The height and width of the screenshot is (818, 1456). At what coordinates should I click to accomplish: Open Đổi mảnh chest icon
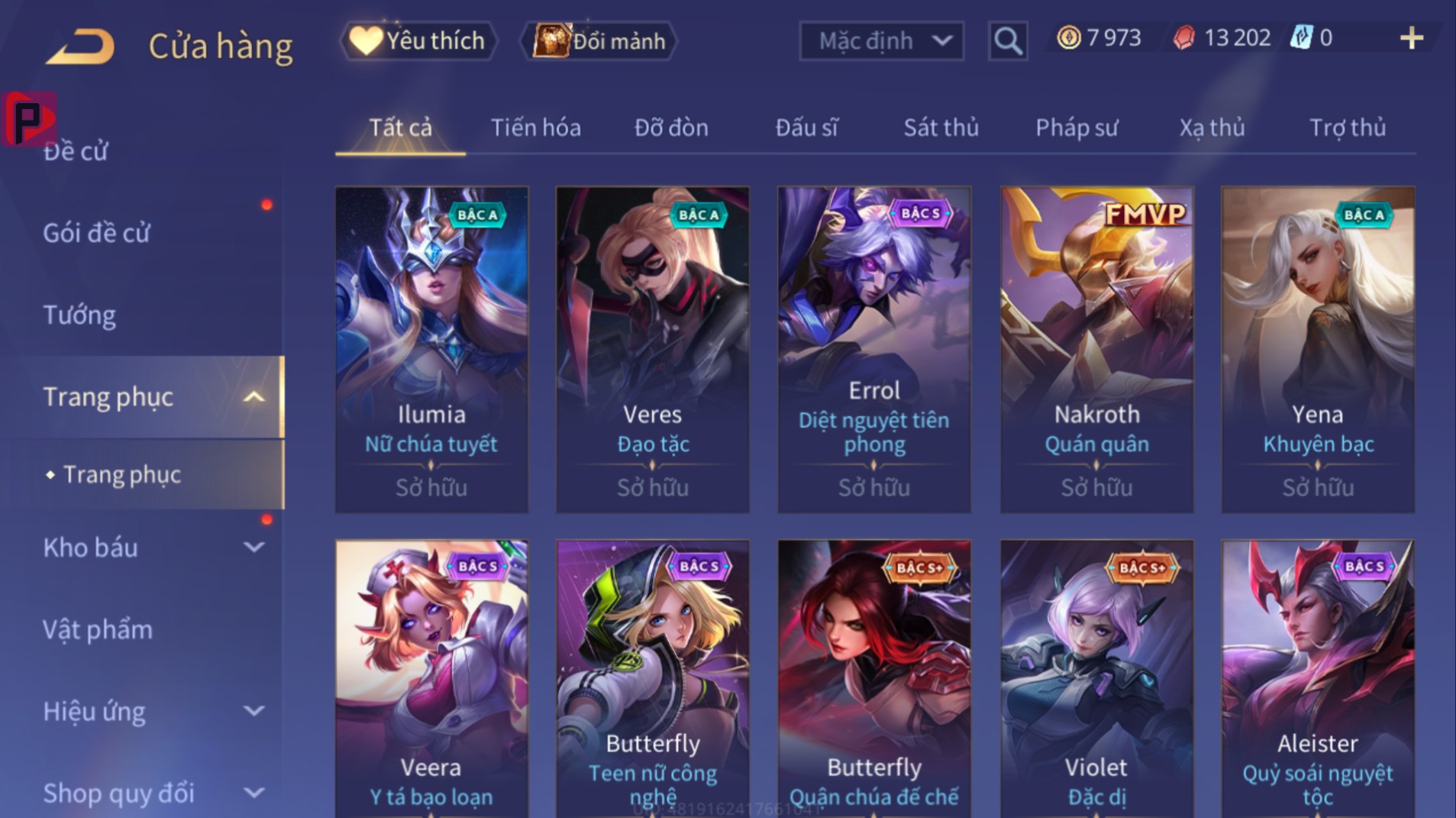(552, 40)
